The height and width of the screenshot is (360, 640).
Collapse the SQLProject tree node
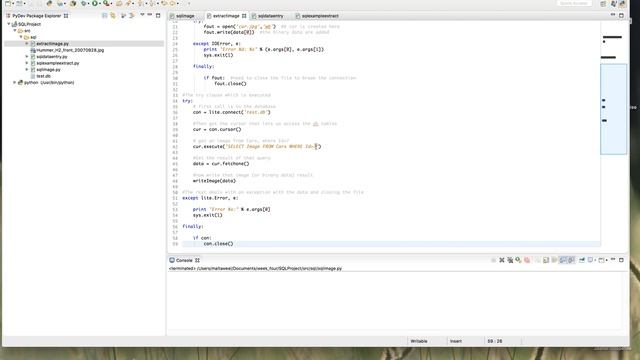pyautogui.click(x=9, y=24)
